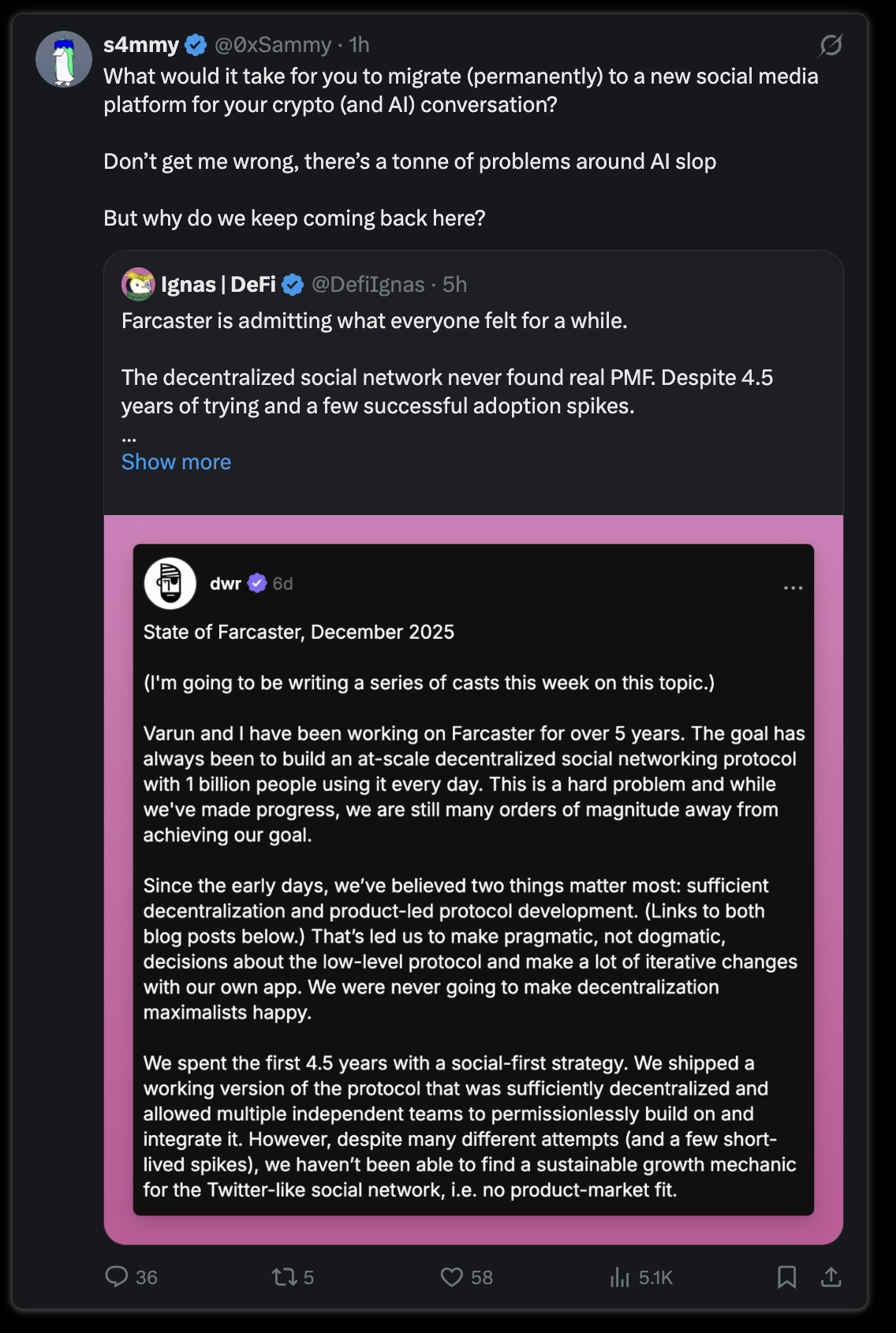Click Ignas DeFi's verified checkmark badge
The width and height of the screenshot is (896, 1333).
pos(293,285)
